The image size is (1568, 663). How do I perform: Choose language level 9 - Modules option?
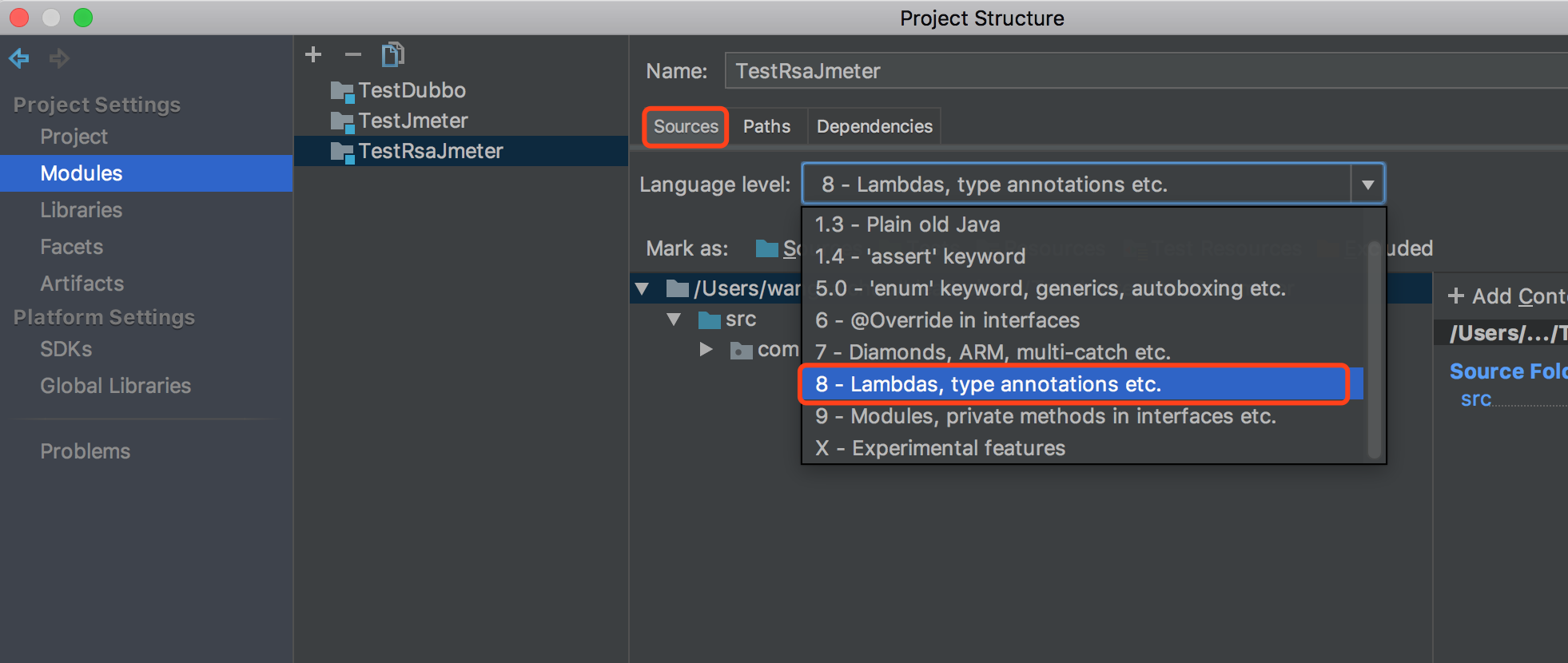1045,416
